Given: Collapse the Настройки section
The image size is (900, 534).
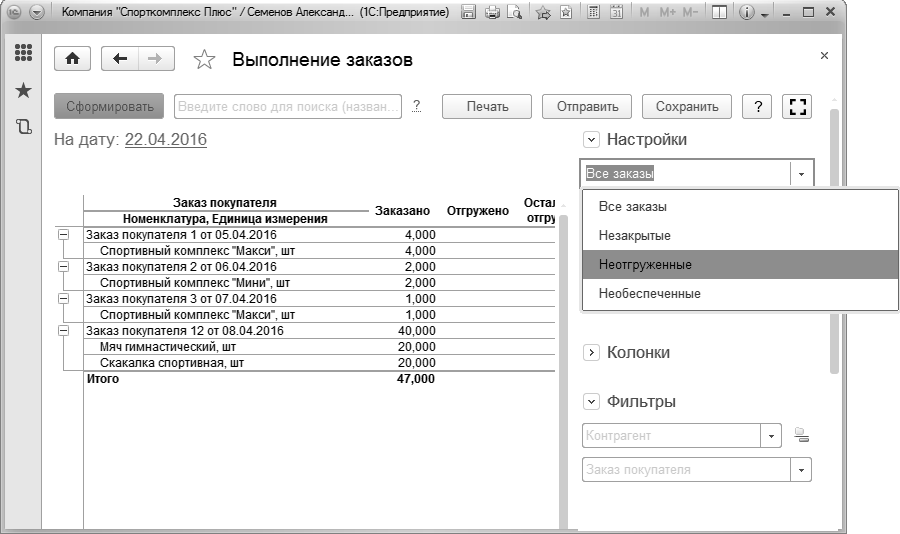Looking at the screenshot, I should [591, 140].
